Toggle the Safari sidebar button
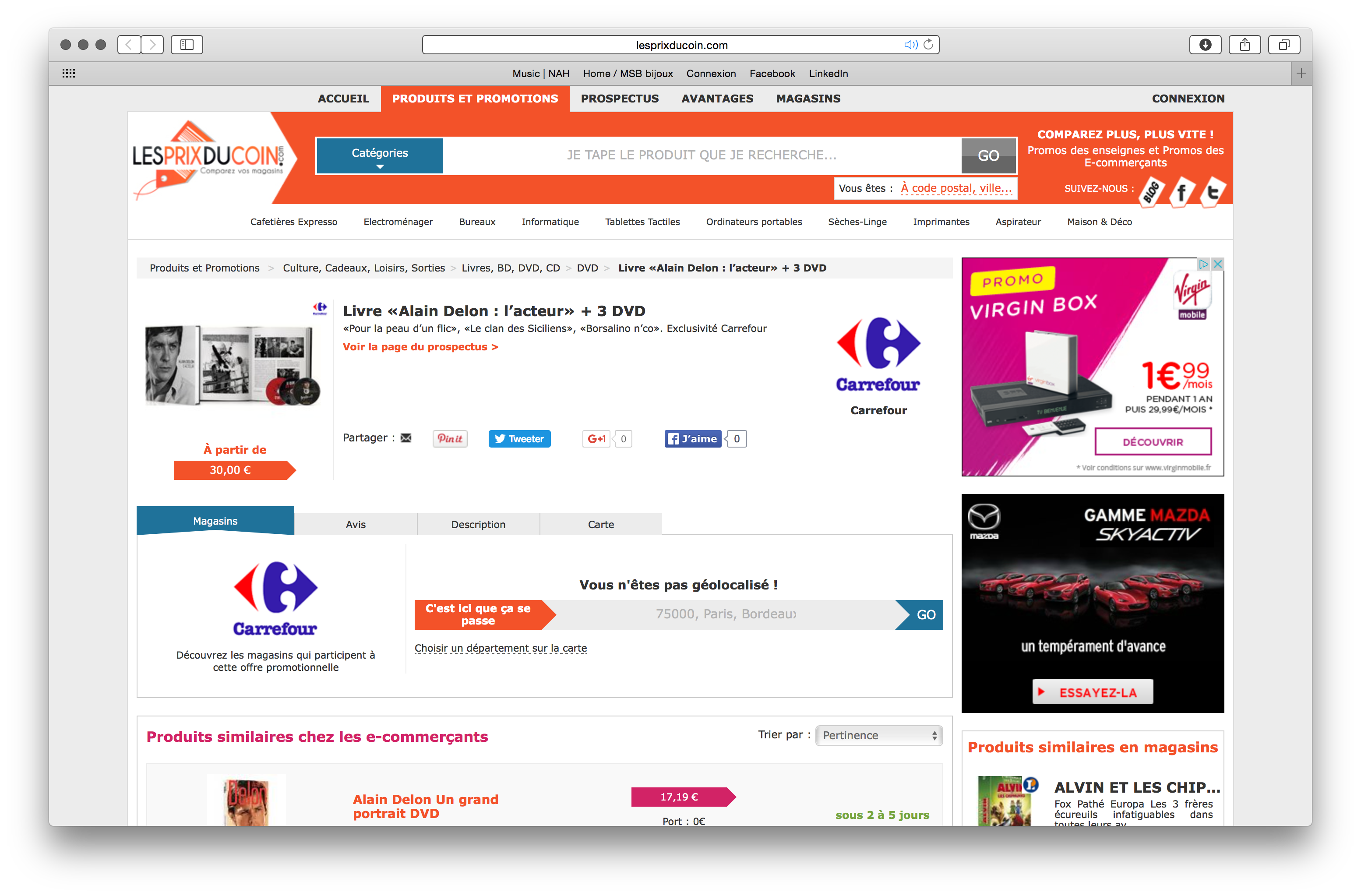This screenshot has width=1361, height=896. click(x=187, y=45)
